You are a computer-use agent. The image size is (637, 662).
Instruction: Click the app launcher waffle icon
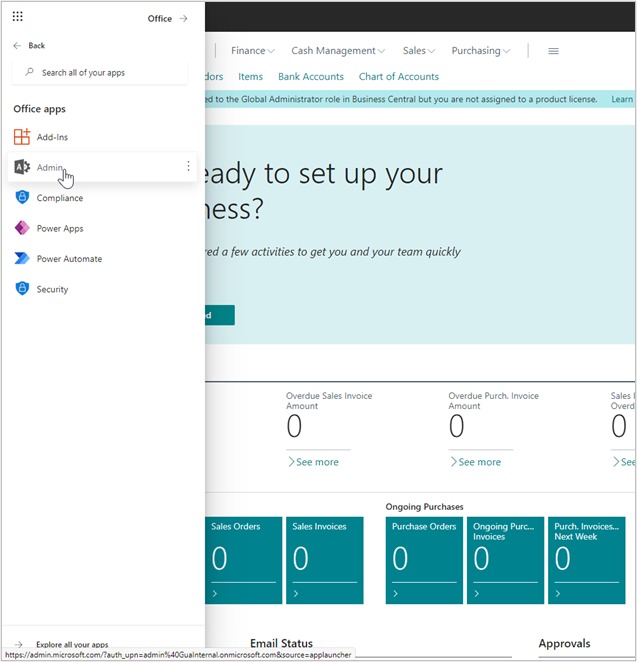18,17
